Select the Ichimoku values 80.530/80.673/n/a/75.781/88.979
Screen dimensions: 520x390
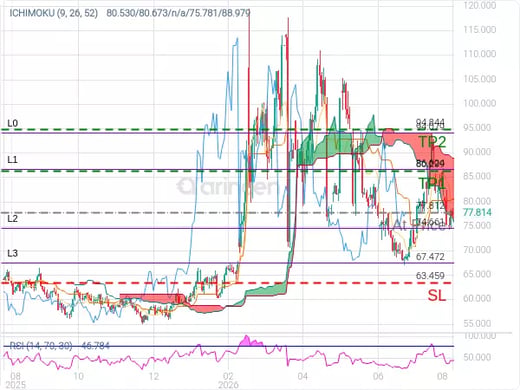(178, 13)
